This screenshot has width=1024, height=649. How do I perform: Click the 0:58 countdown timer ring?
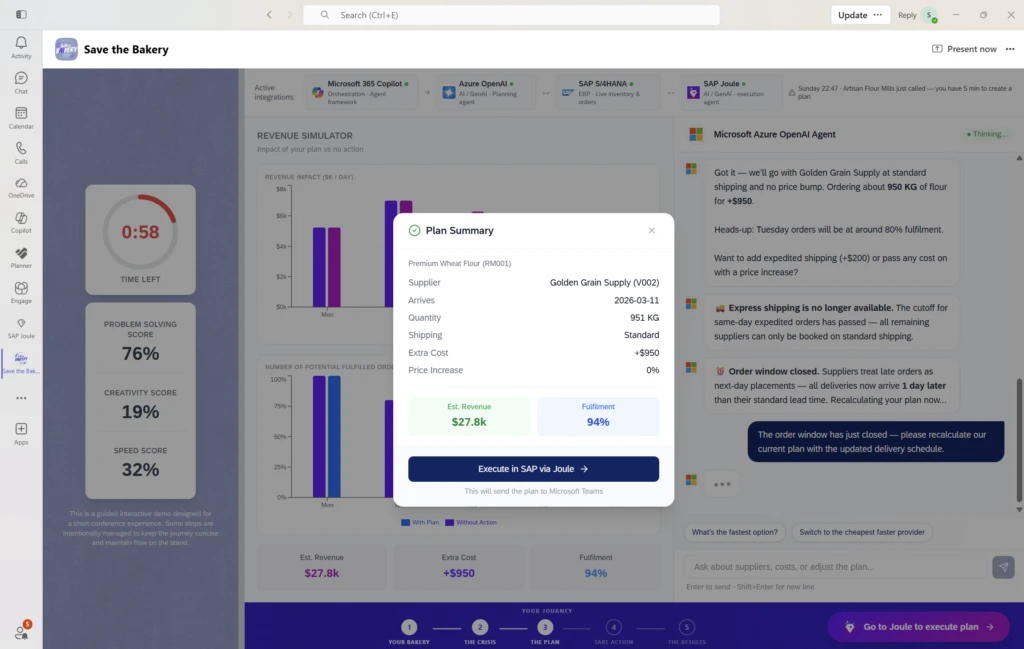point(140,232)
